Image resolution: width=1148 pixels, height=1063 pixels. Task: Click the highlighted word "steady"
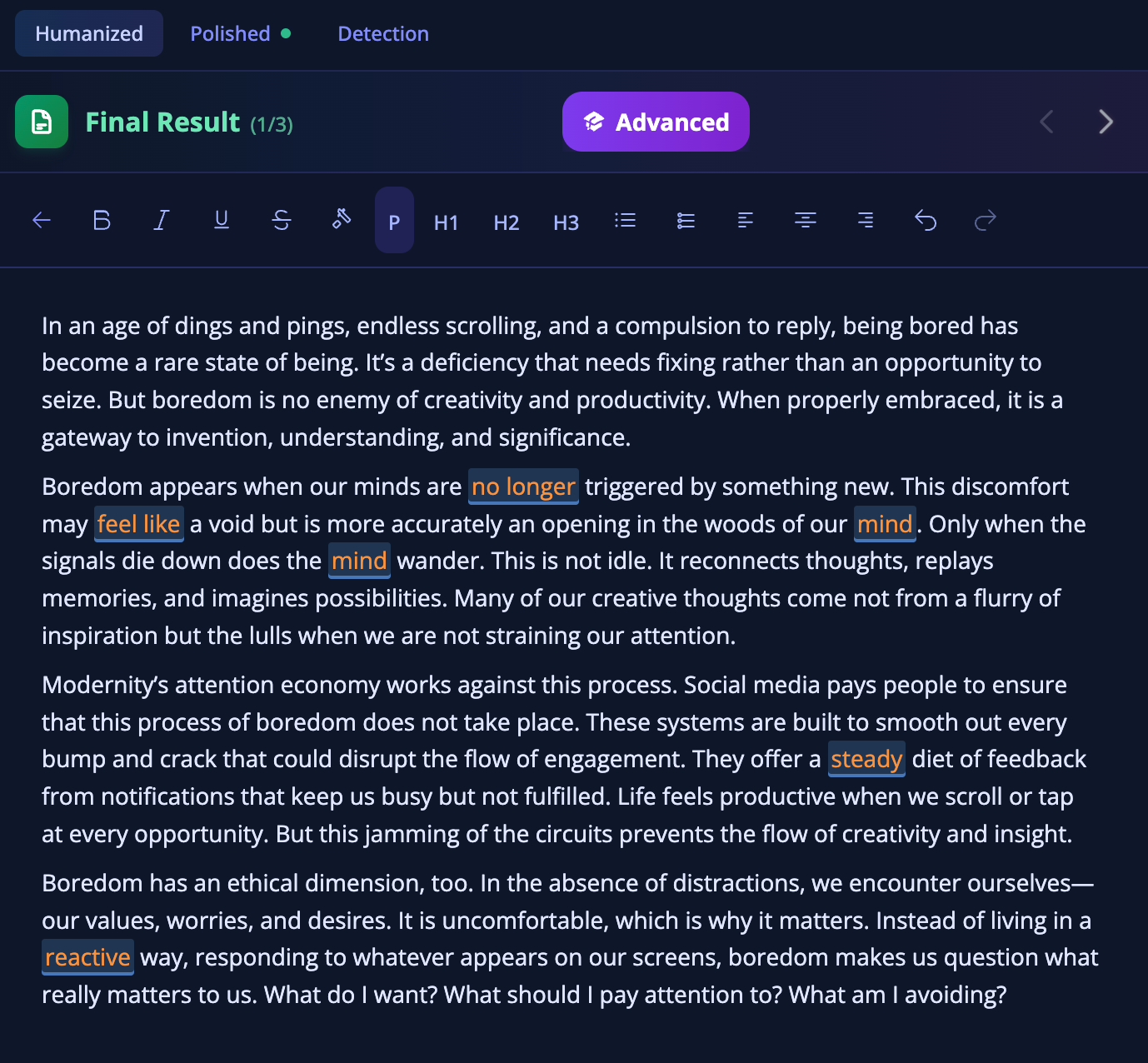[866, 759]
